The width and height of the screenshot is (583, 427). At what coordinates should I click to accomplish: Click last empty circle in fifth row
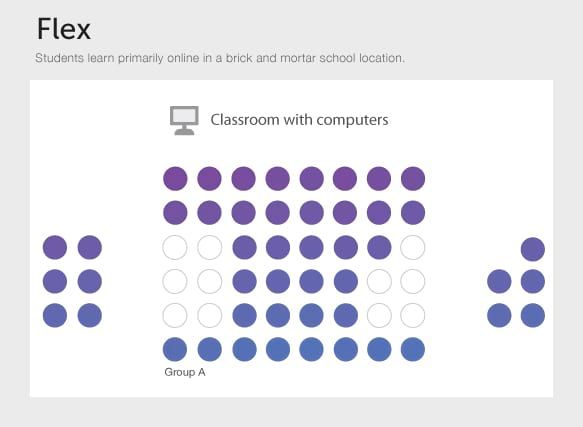[413, 315]
